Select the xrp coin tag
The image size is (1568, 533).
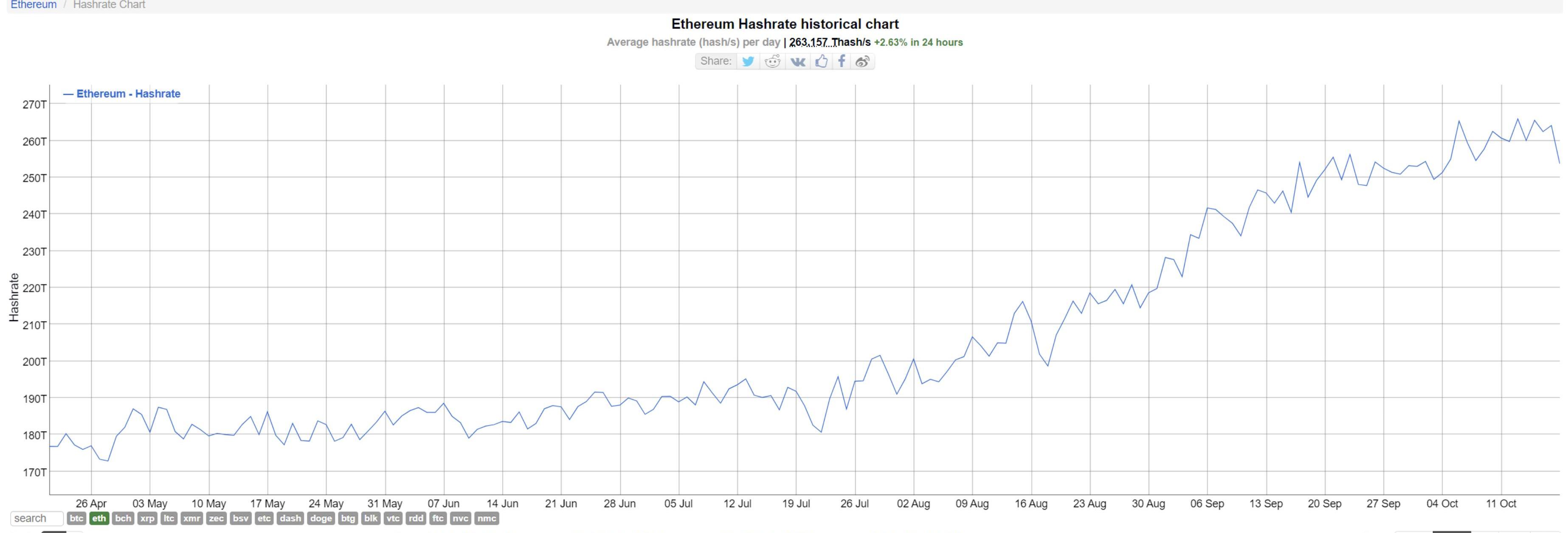147,519
